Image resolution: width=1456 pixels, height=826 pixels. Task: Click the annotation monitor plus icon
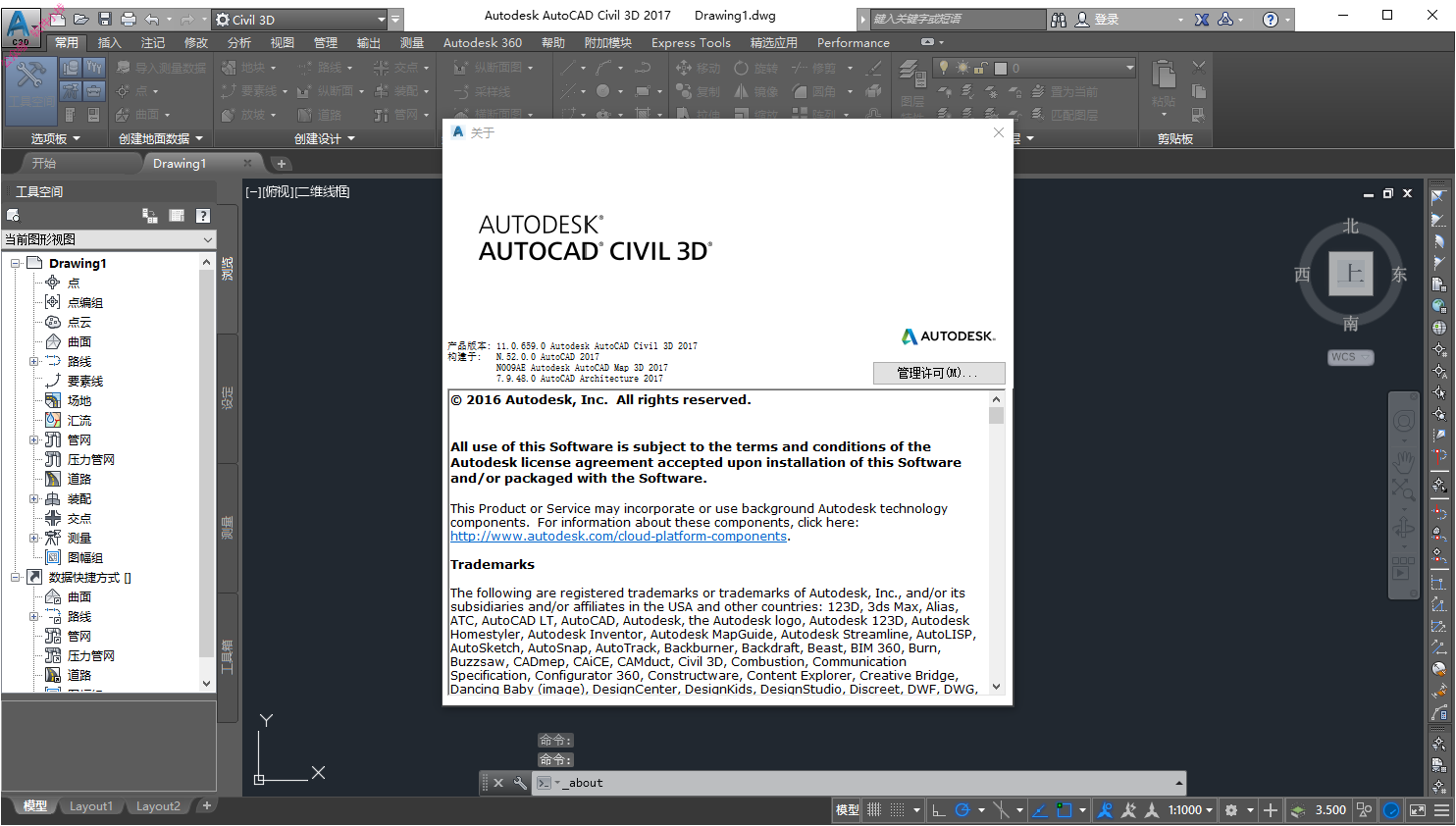tap(1271, 810)
